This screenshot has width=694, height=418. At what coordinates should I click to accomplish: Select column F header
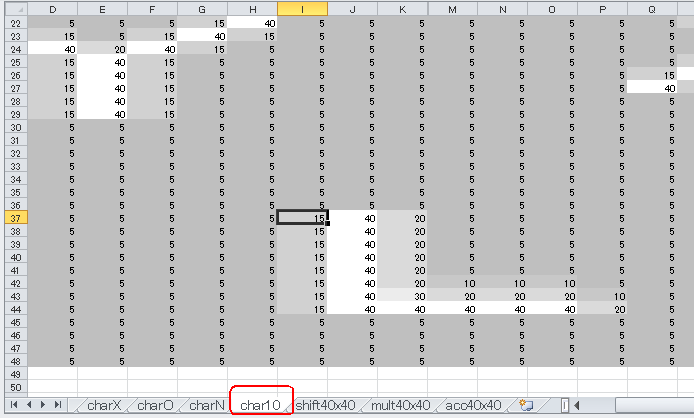pyautogui.click(x=152, y=9)
